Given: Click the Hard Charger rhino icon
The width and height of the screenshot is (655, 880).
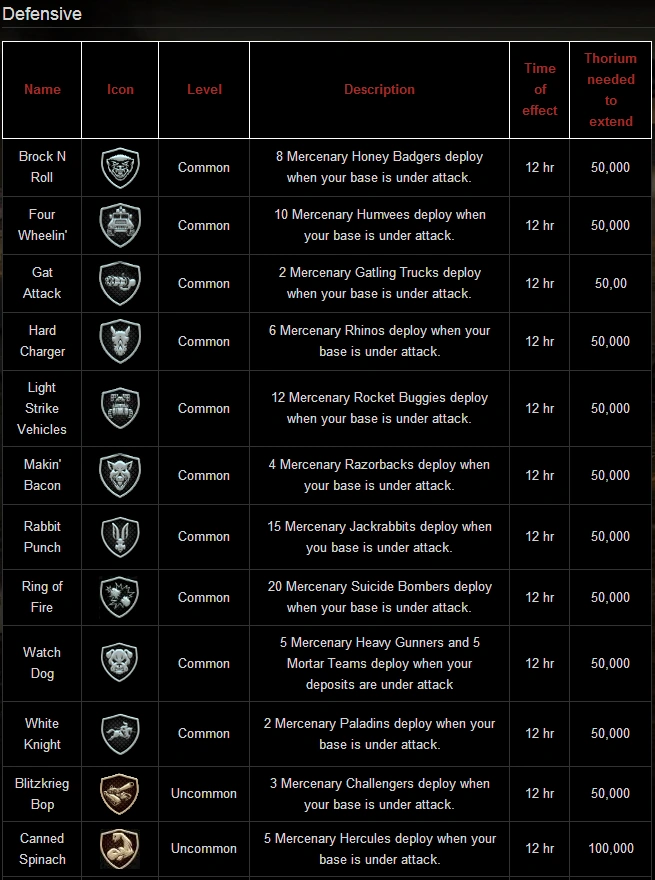Looking at the screenshot, I should tap(120, 341).
